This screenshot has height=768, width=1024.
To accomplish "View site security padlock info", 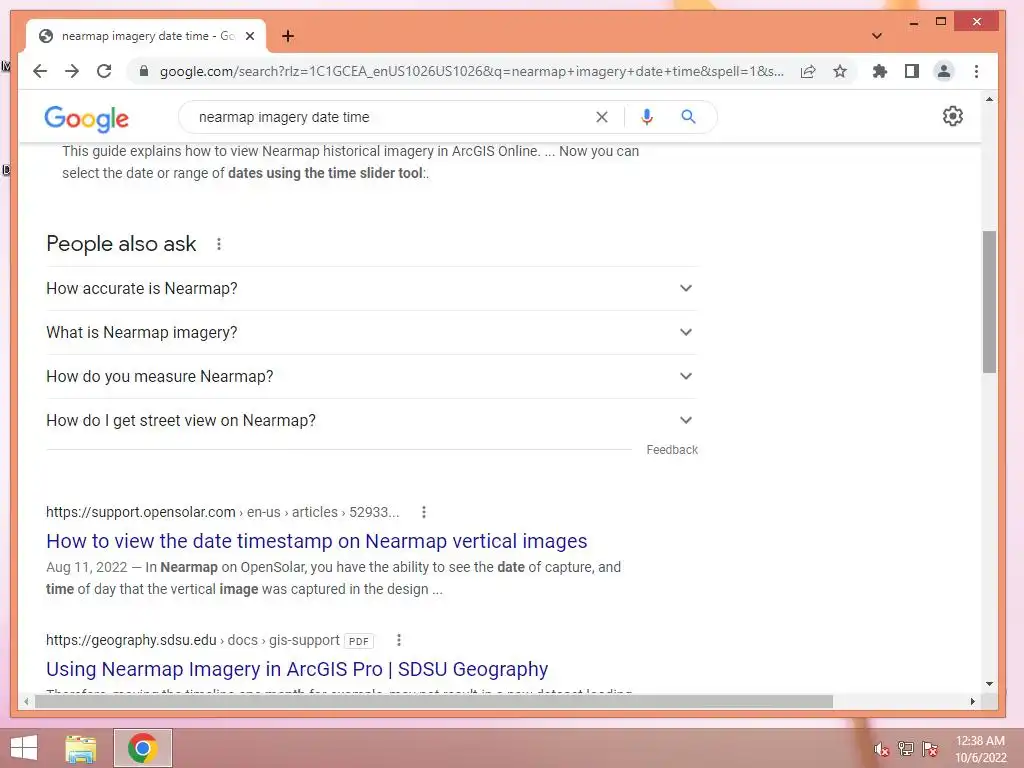I will click(x=144, y=71).
